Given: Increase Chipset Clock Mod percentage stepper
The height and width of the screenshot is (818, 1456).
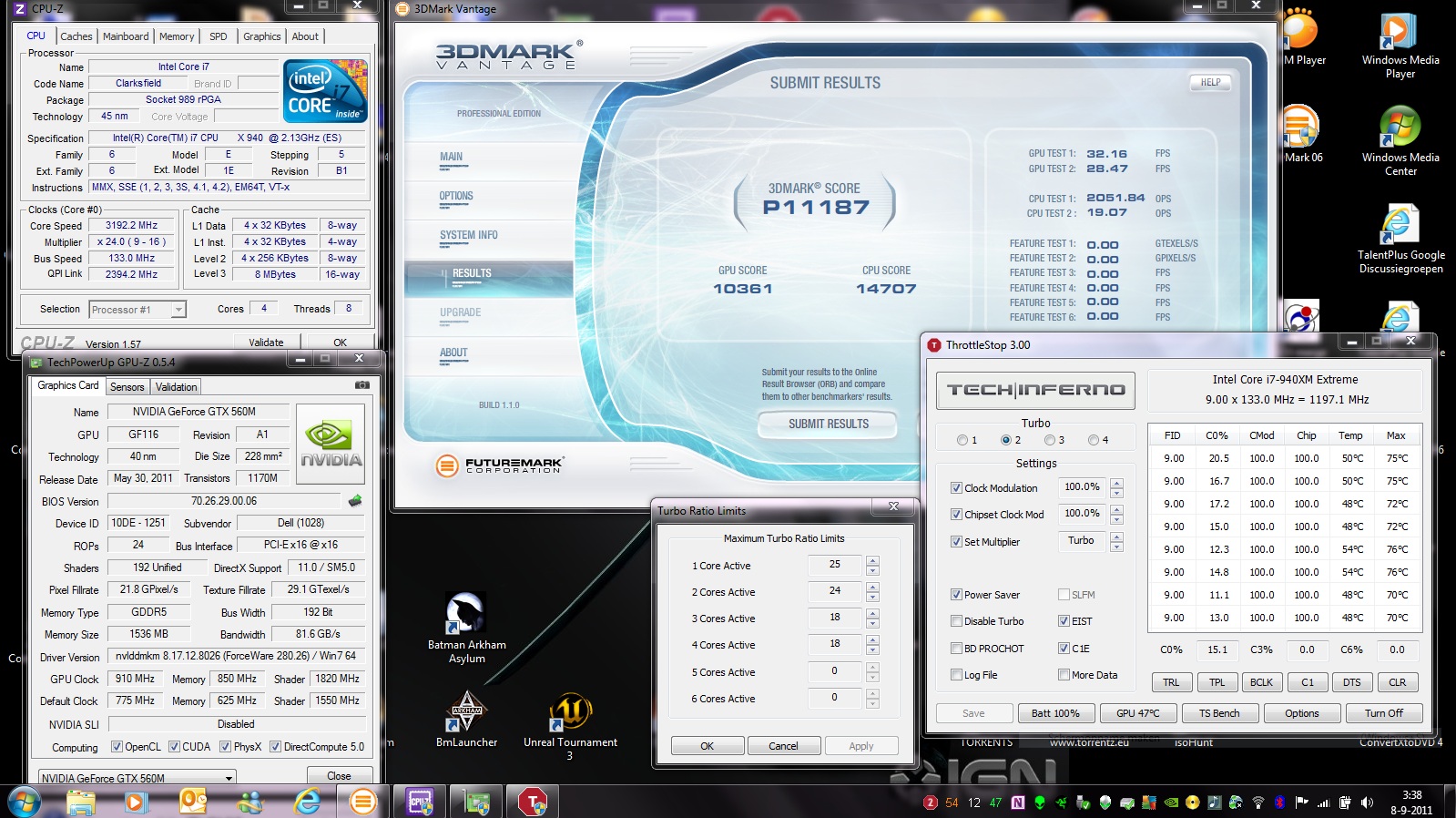Looking at the screenshot, I should pyautogui.click(x=1116, y=509).
